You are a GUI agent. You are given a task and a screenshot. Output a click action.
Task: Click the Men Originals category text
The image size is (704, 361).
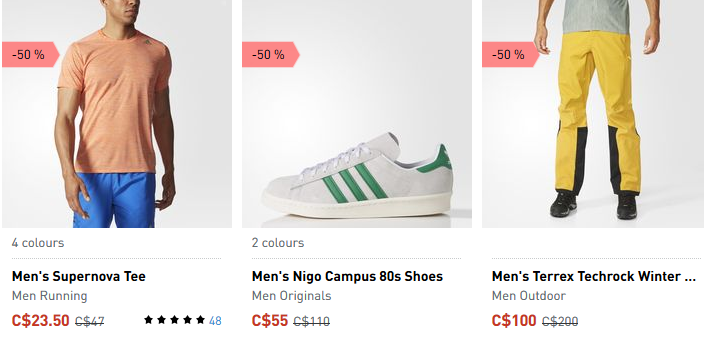291,296
